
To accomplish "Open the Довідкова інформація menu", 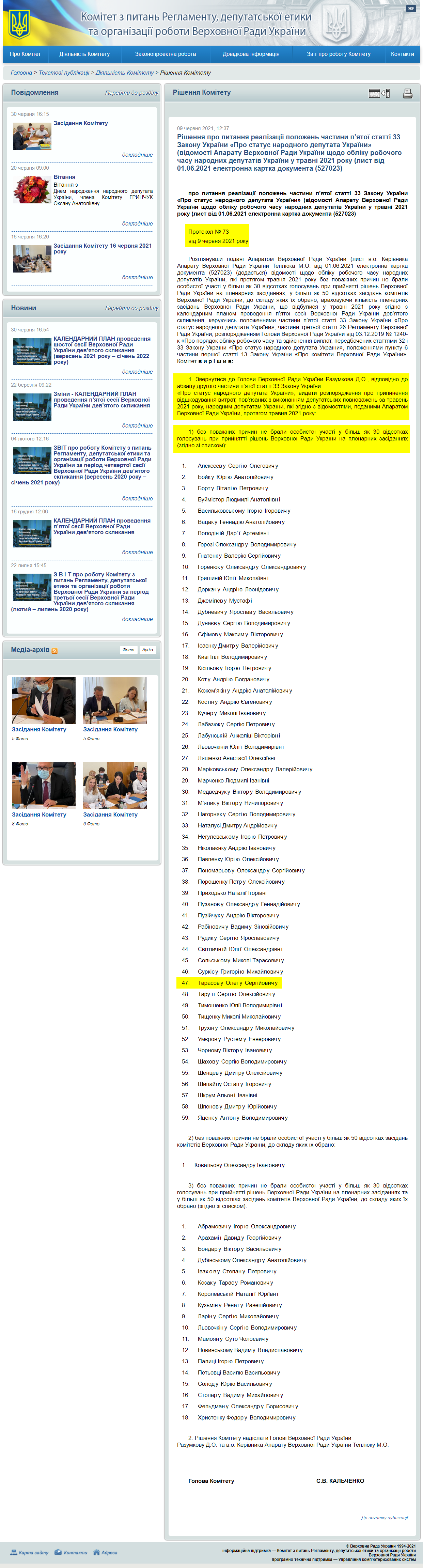I will click(251, 54).
